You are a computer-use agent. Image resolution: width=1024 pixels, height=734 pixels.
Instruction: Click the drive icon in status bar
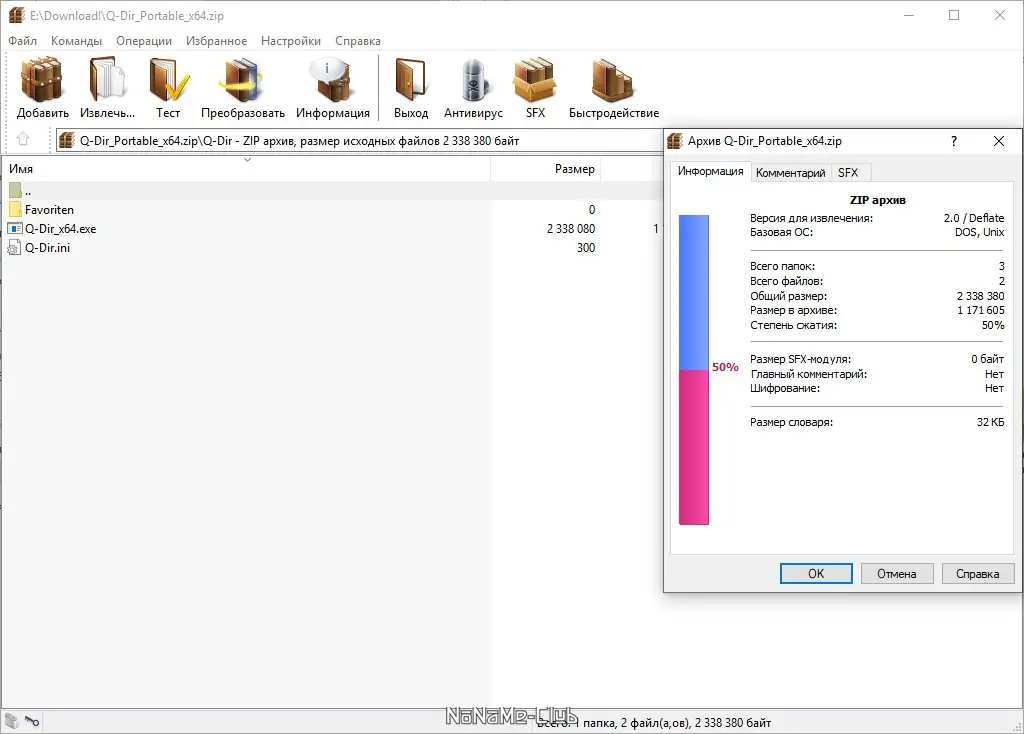tap(12, 721)
